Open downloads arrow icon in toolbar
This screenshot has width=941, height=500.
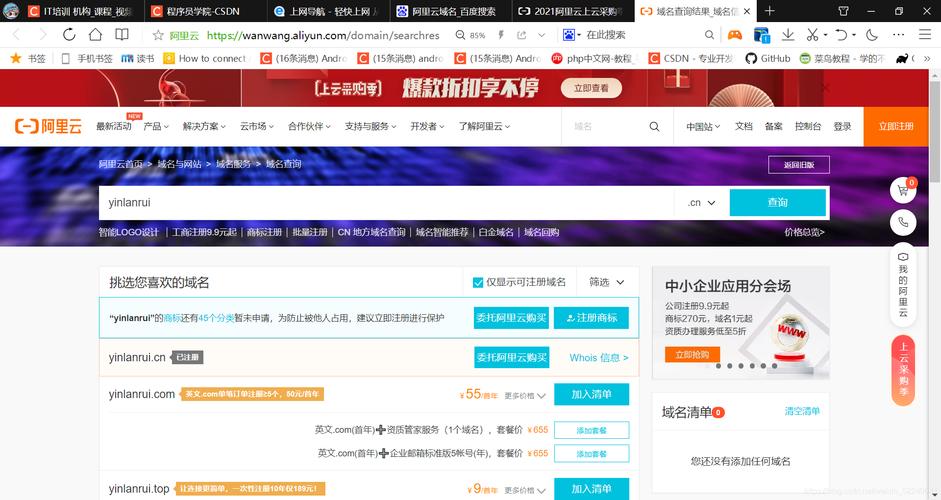[x=788, y=35]
